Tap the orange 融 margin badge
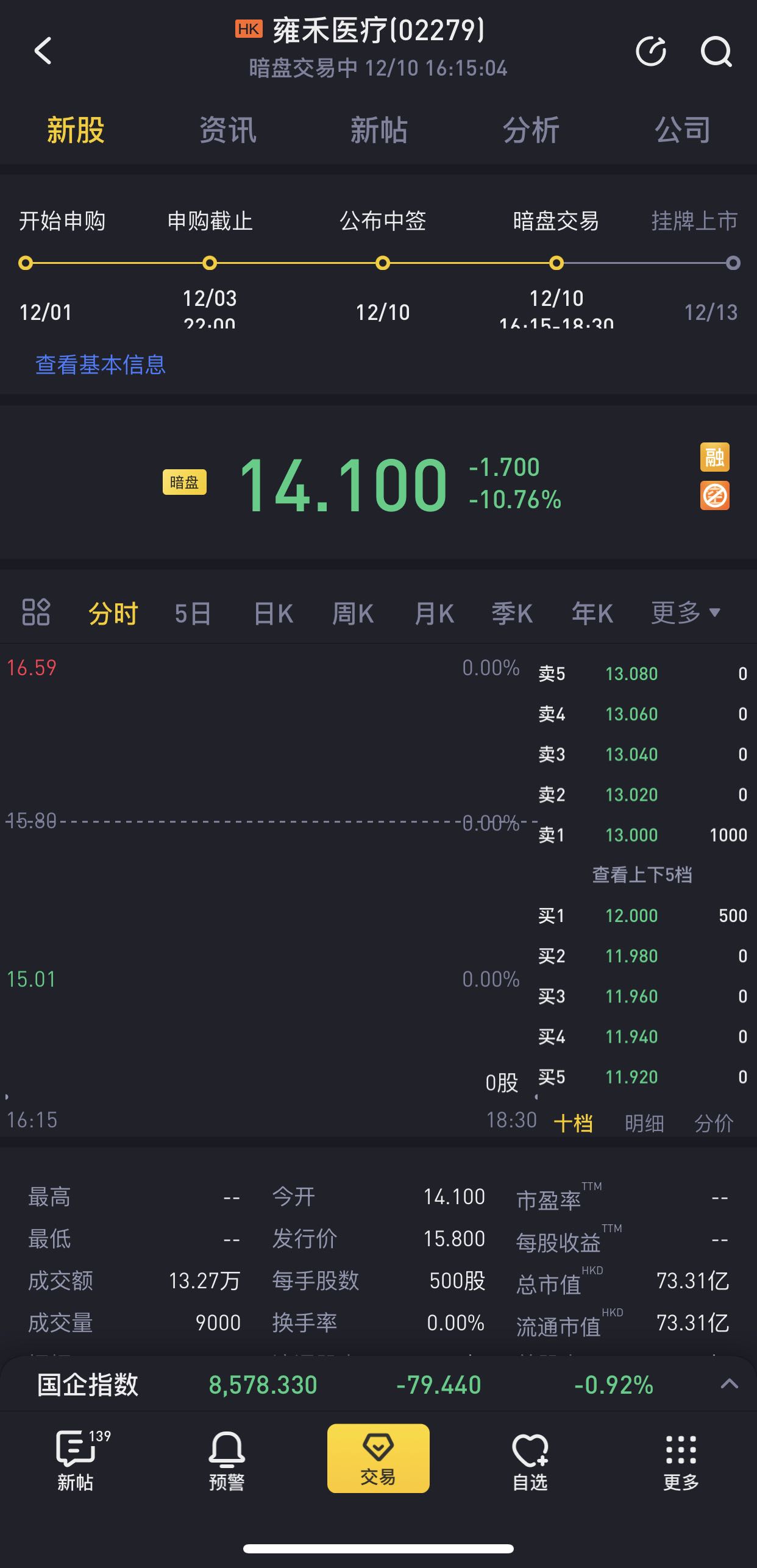Viewport: 757px width, 1568px height. 714,457
